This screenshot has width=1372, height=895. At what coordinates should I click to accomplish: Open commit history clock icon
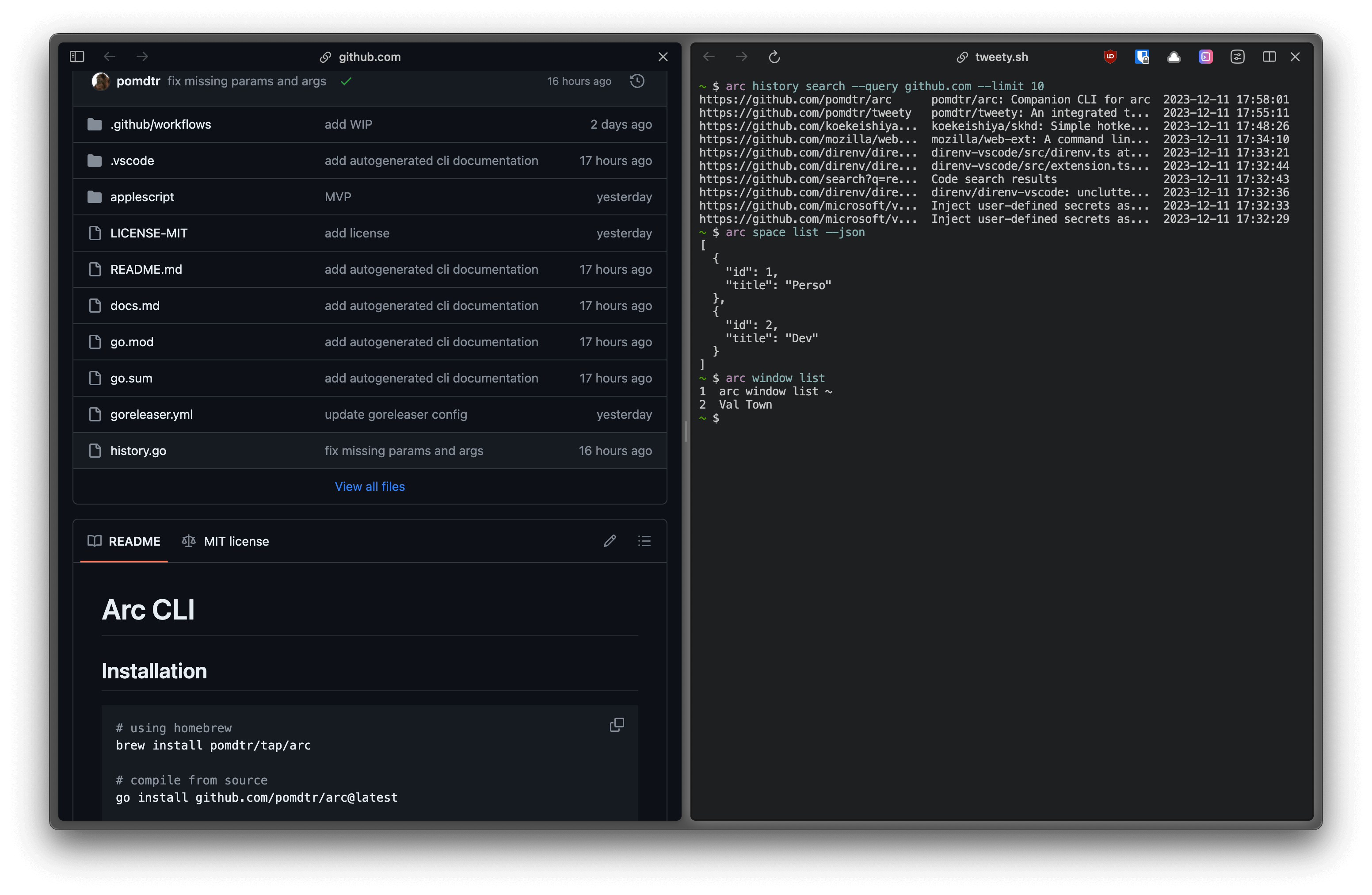pyautogui.click(x=637, y=81)
